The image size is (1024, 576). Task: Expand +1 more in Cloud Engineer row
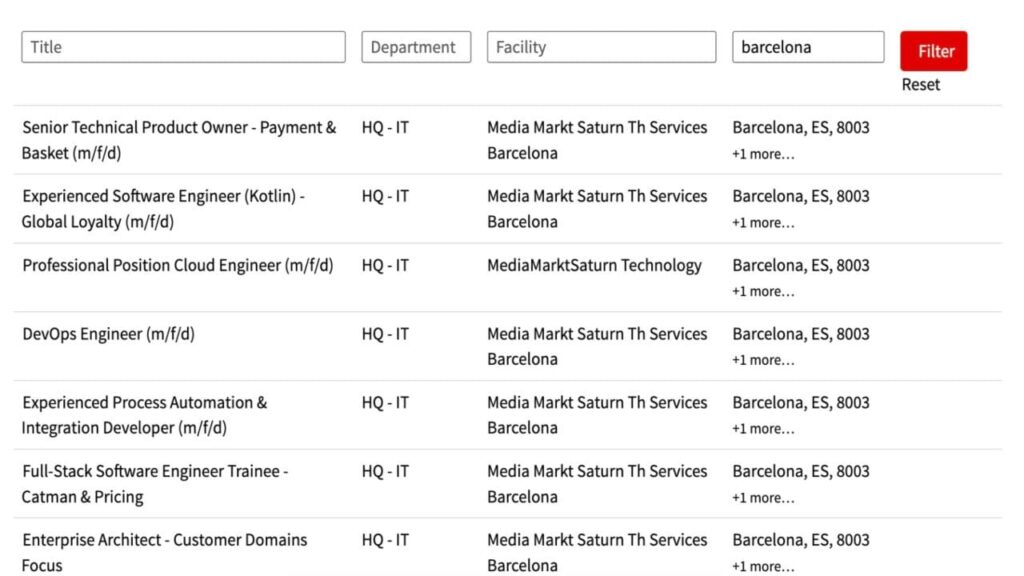[763, 291]
